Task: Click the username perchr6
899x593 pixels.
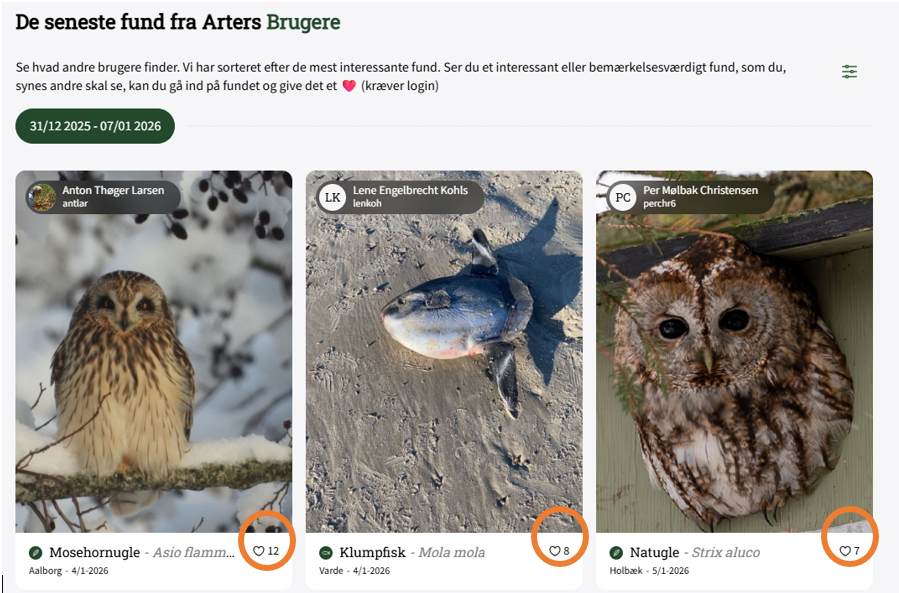Action: [660, 204]
